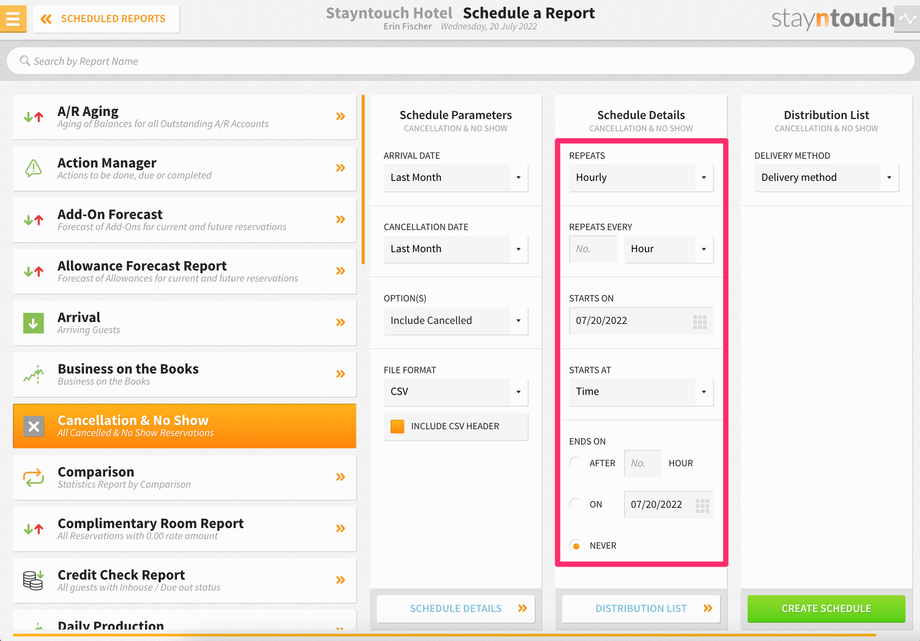Open calendar picker for Ends On date
The width and height of the screenshot is (920, 641).
click(x=702, y=505)
